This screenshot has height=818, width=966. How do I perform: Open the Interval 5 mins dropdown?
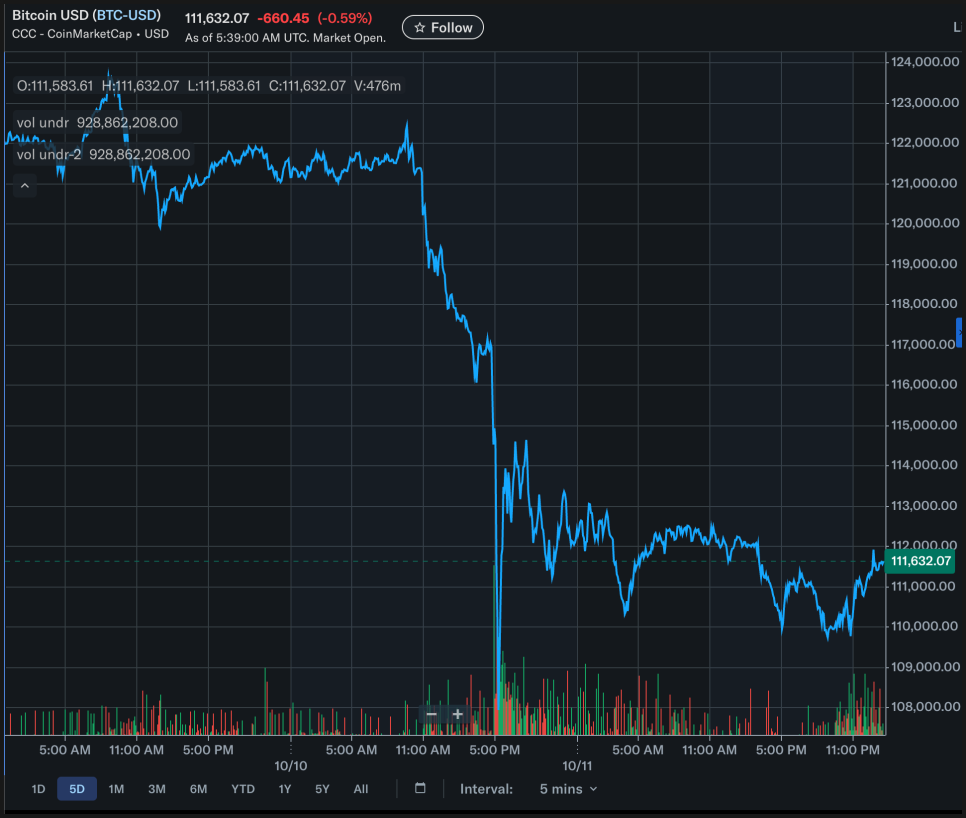[568, 789]
